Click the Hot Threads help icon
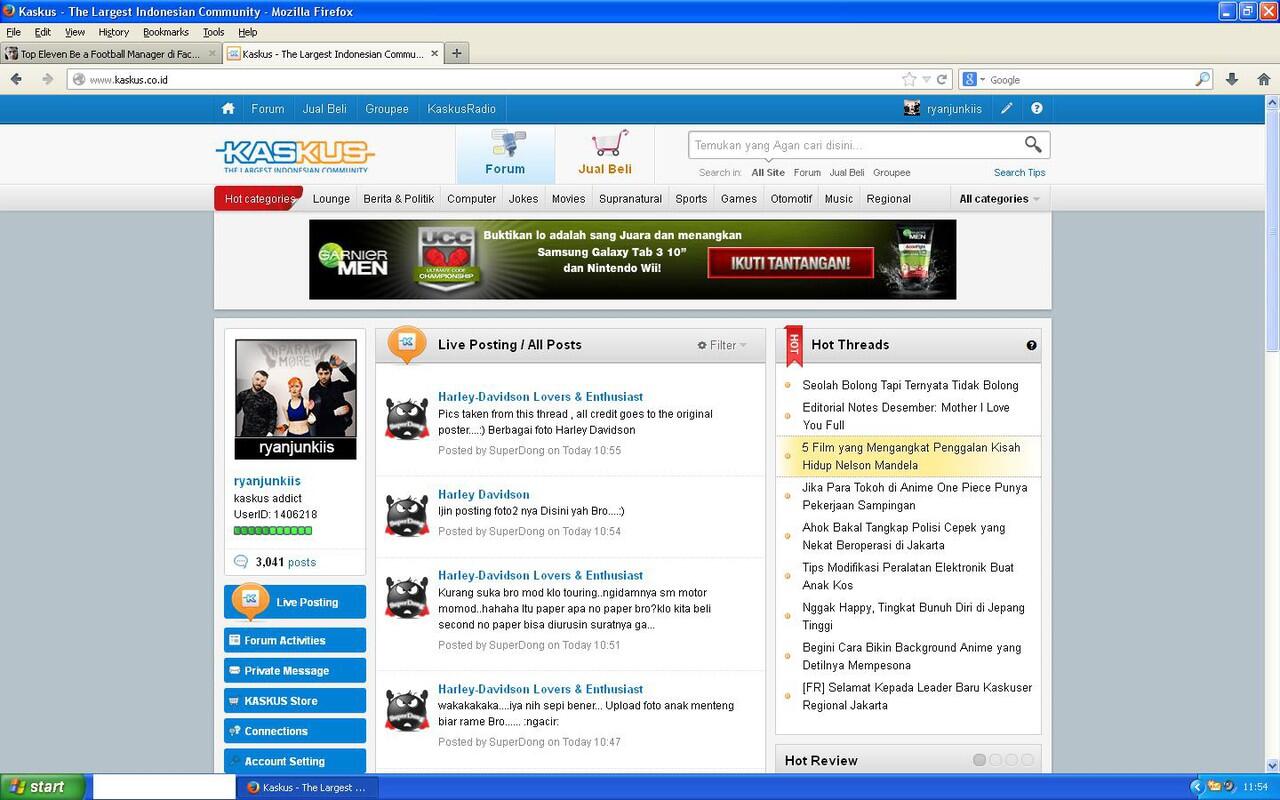Screen dimensions: 1280x800 1031,345
